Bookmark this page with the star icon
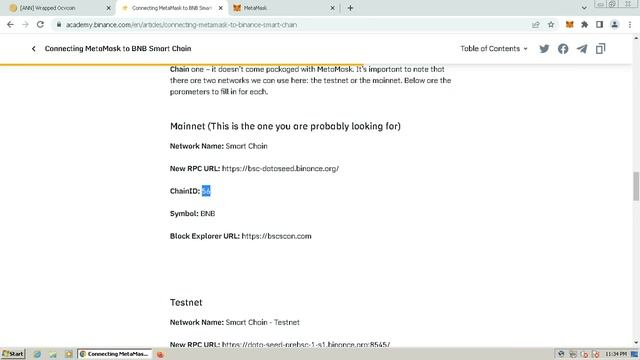 tap(551, 24)
